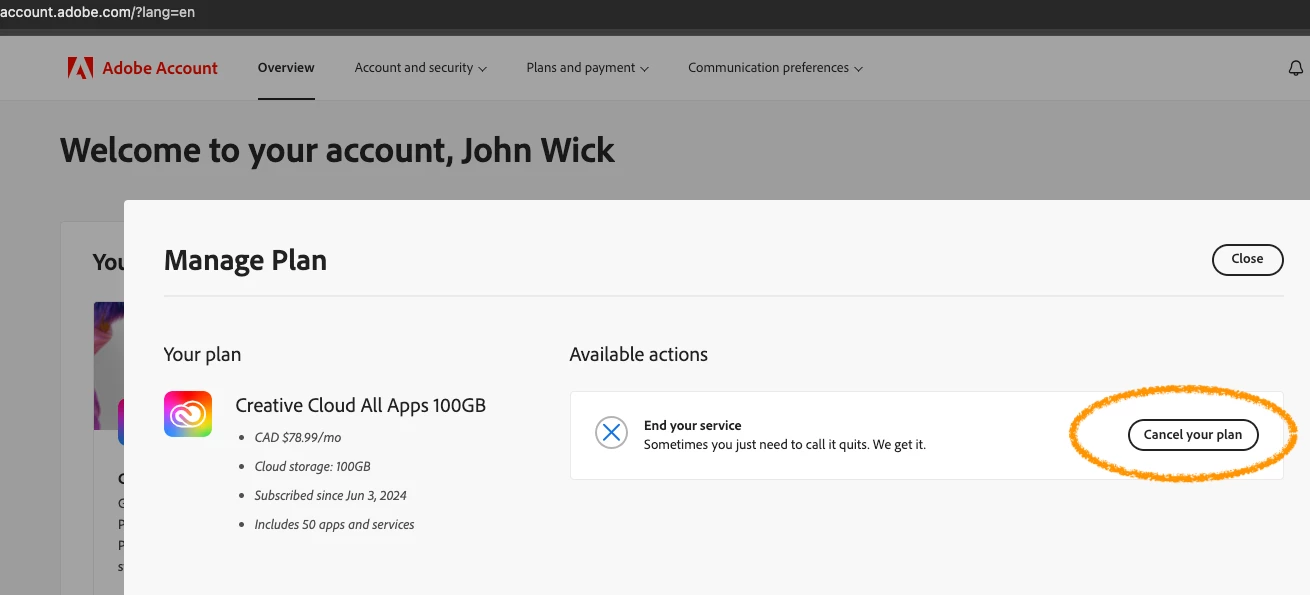Click the Cancel your plan button

[1193, 435]
